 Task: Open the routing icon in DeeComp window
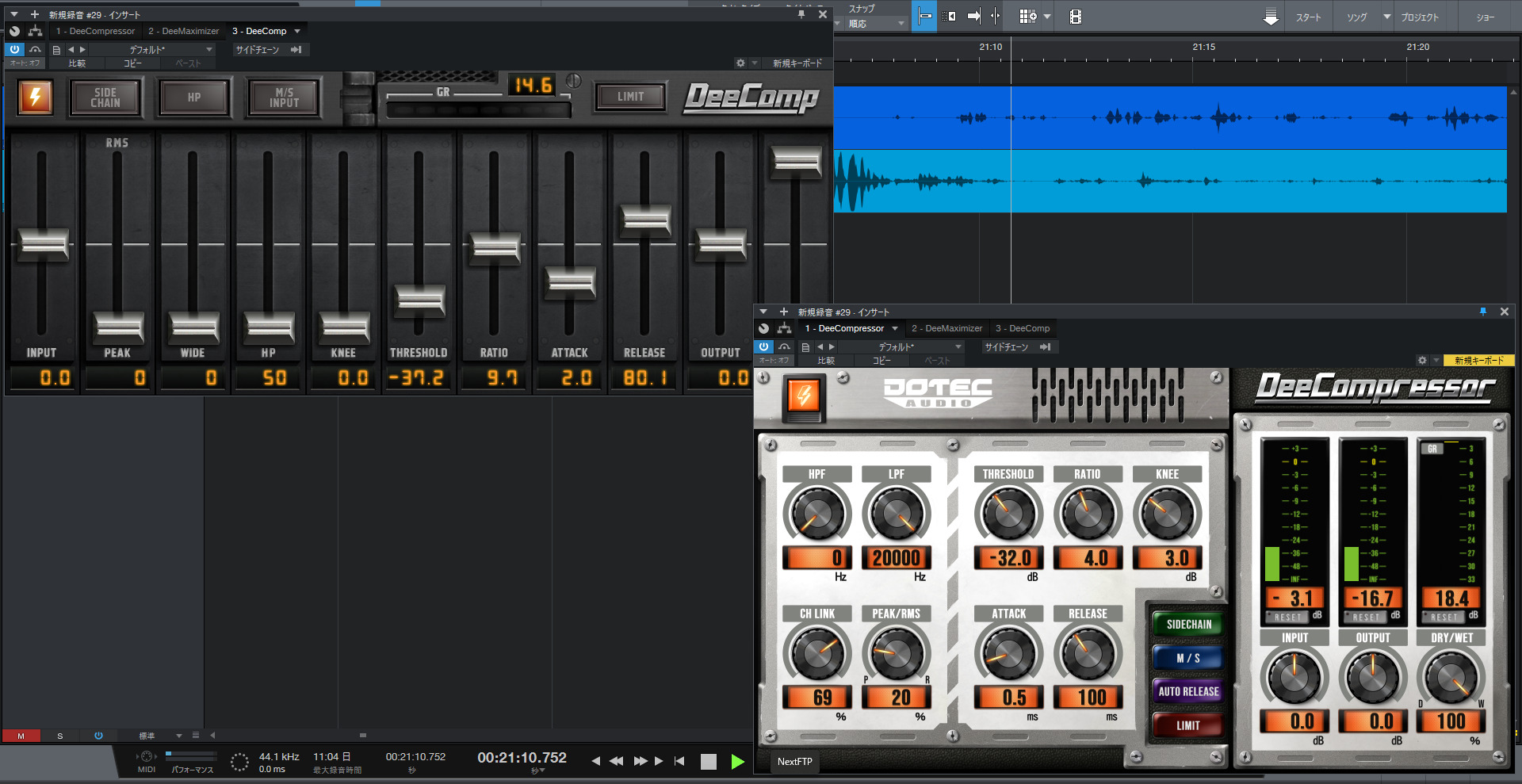point(35,31)
